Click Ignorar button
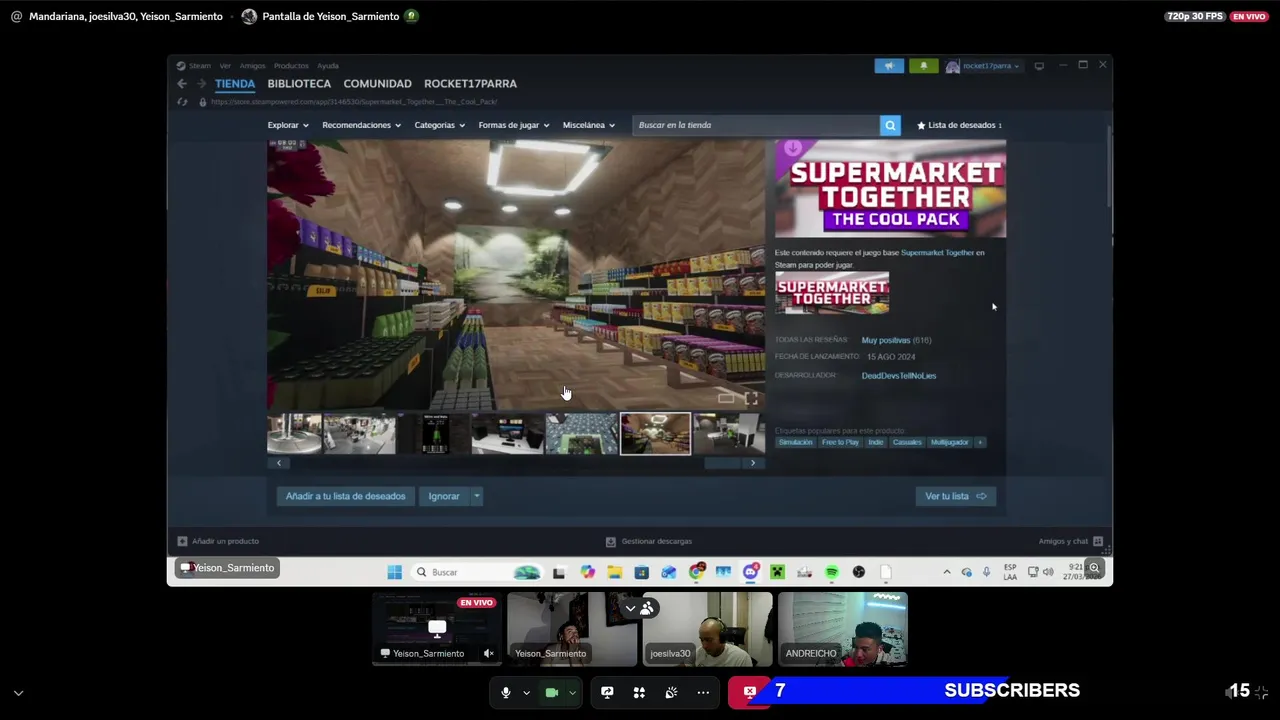 (x=444, y=496)
